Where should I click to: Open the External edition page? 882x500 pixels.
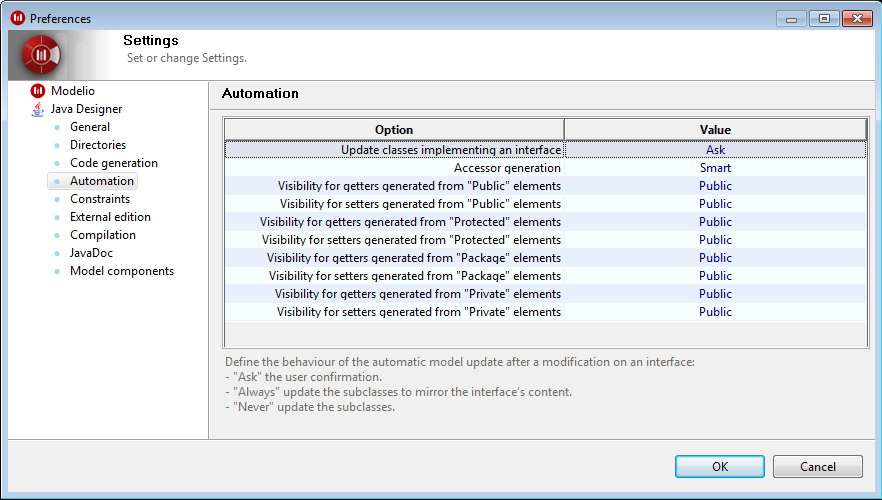(110, 217)
